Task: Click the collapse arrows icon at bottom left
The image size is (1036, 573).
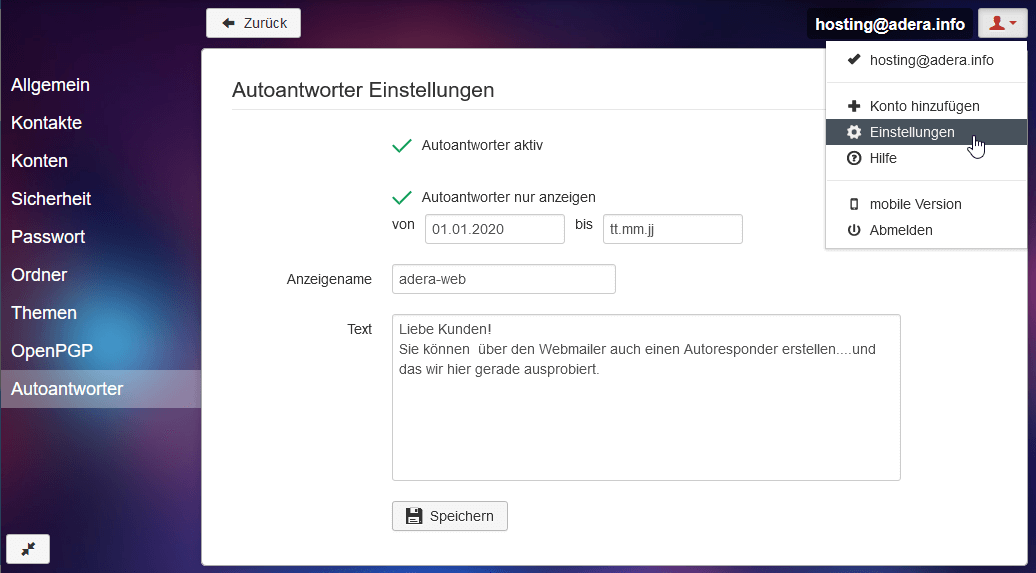Action: pos(28,549)
